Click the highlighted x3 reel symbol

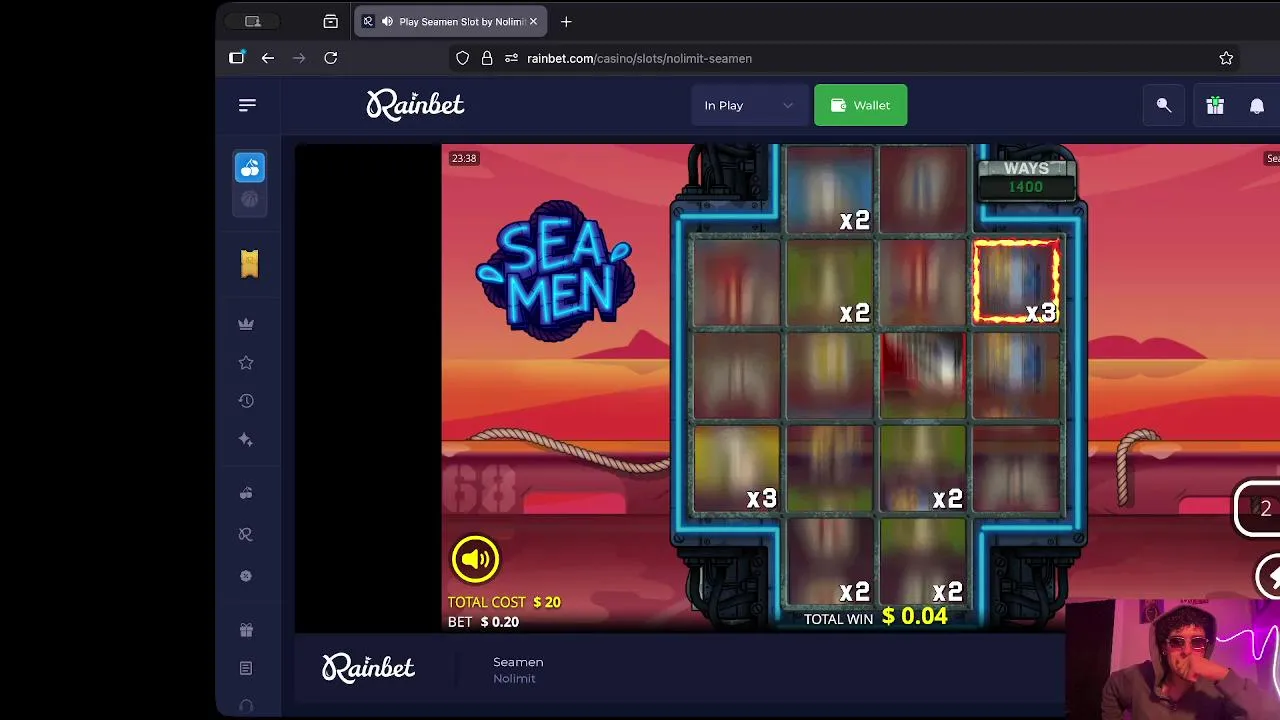coord(1017,282)
